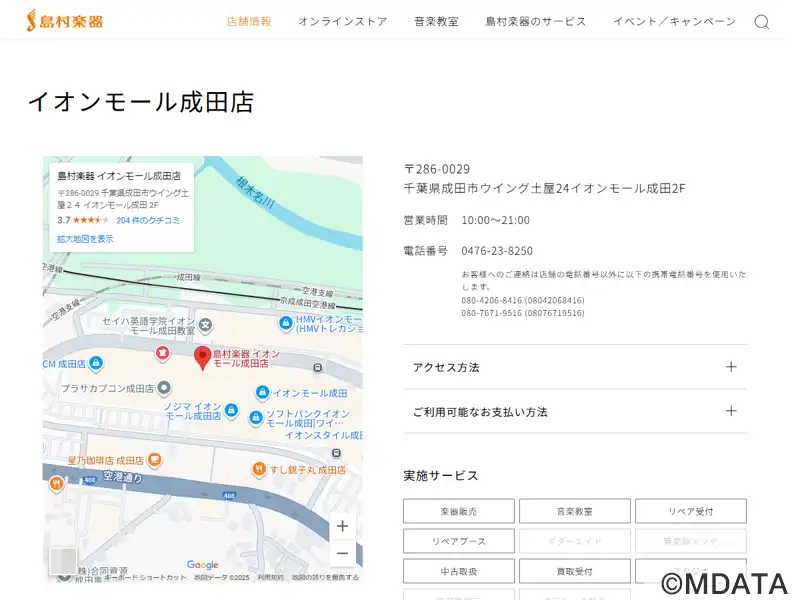The image size is (800, 600).
Task: Go to オンラインストア in the navigation
Action: (x=343, y=21)
